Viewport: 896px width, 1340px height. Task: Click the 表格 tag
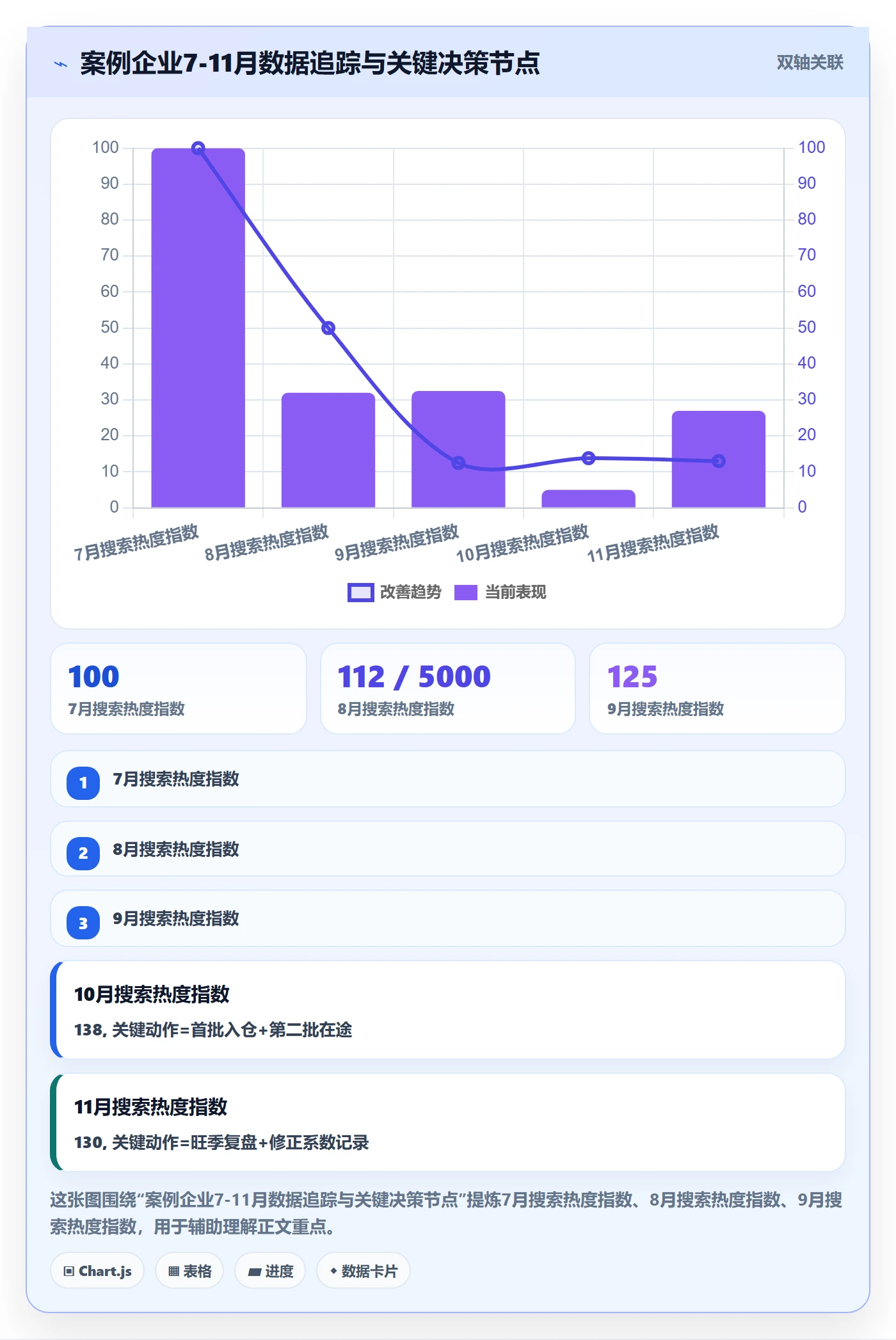coord(189,1271)
